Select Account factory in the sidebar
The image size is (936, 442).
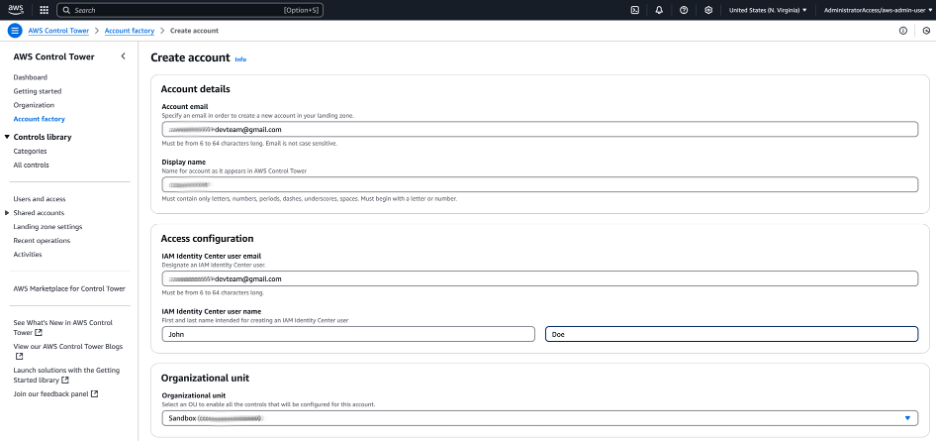coord(39,119)
